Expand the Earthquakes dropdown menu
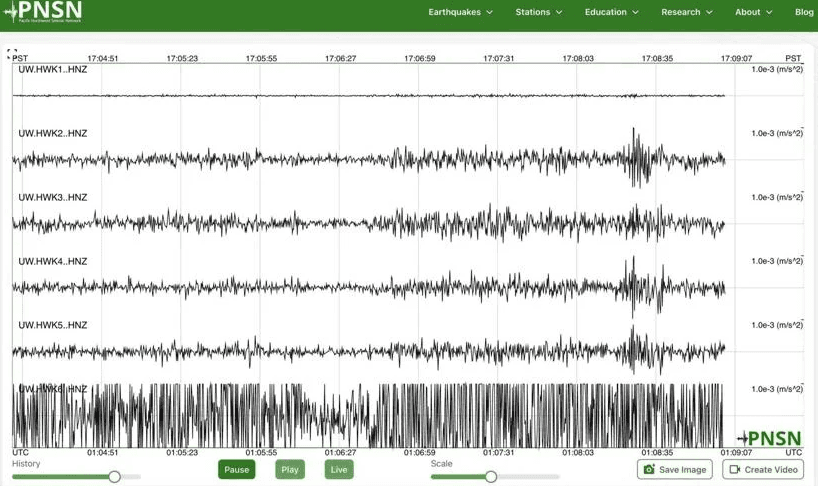 click(x=461, y=13)
